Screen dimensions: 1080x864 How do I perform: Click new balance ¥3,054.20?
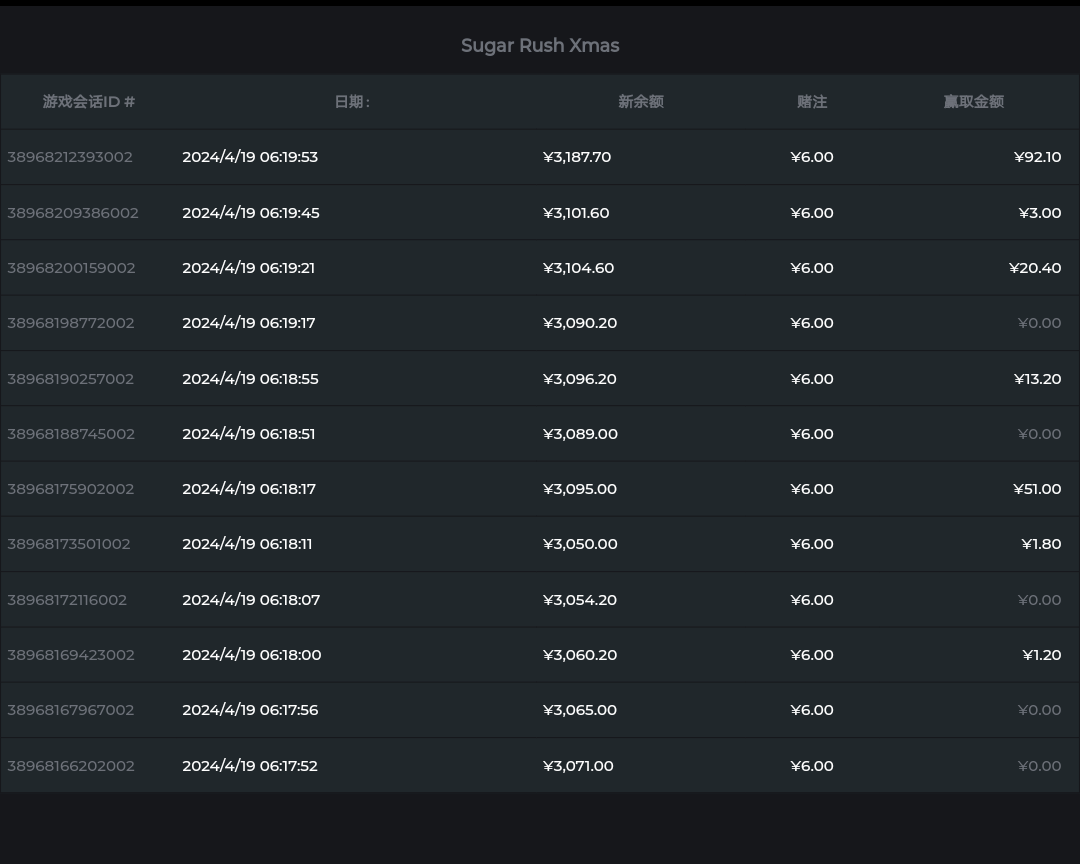(x=580, y=600)
